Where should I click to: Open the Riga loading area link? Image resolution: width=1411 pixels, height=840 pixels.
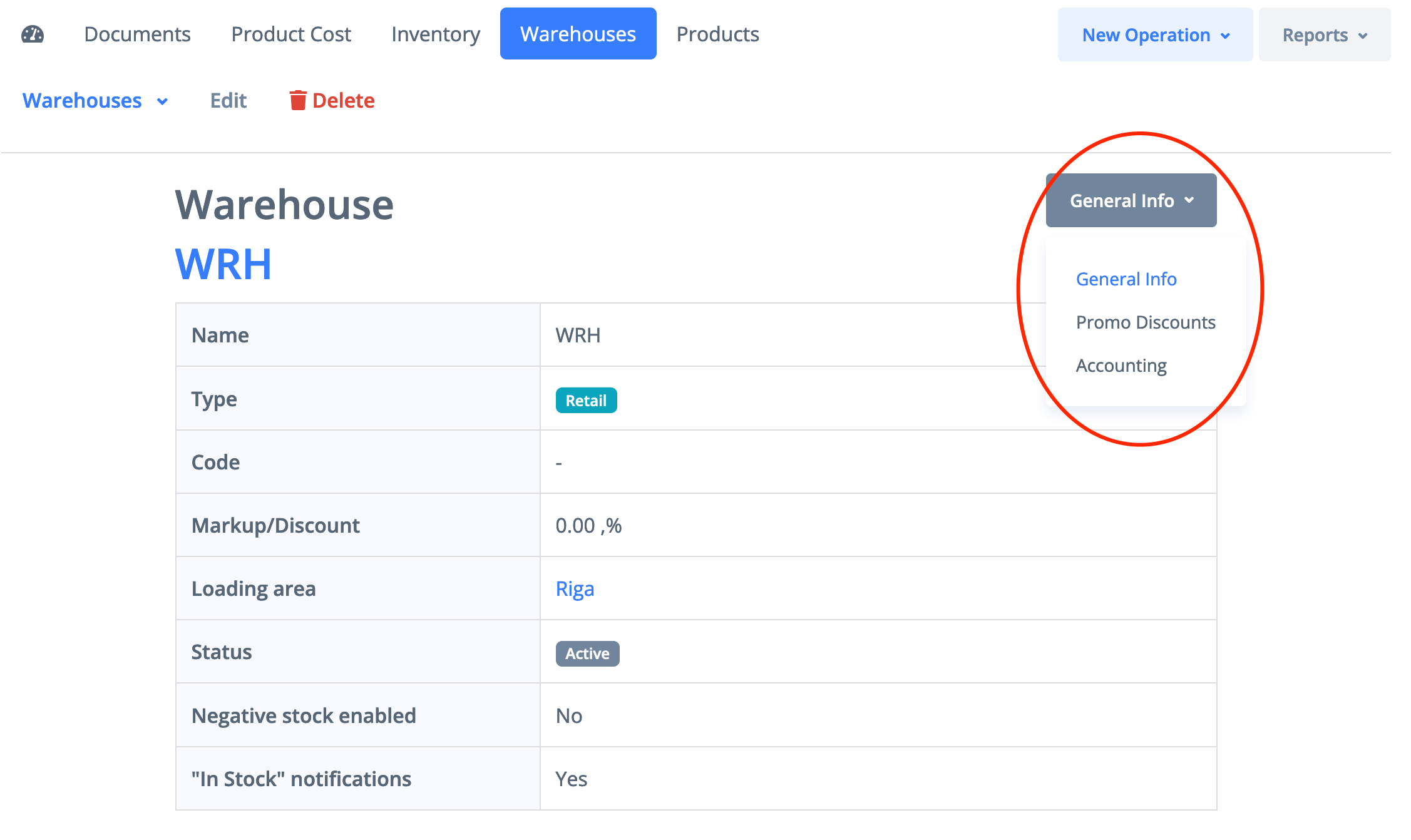575,589
